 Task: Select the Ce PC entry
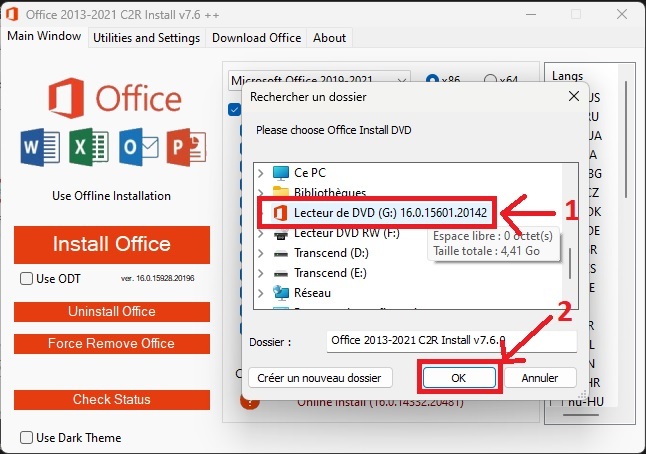tap(310, 173)
